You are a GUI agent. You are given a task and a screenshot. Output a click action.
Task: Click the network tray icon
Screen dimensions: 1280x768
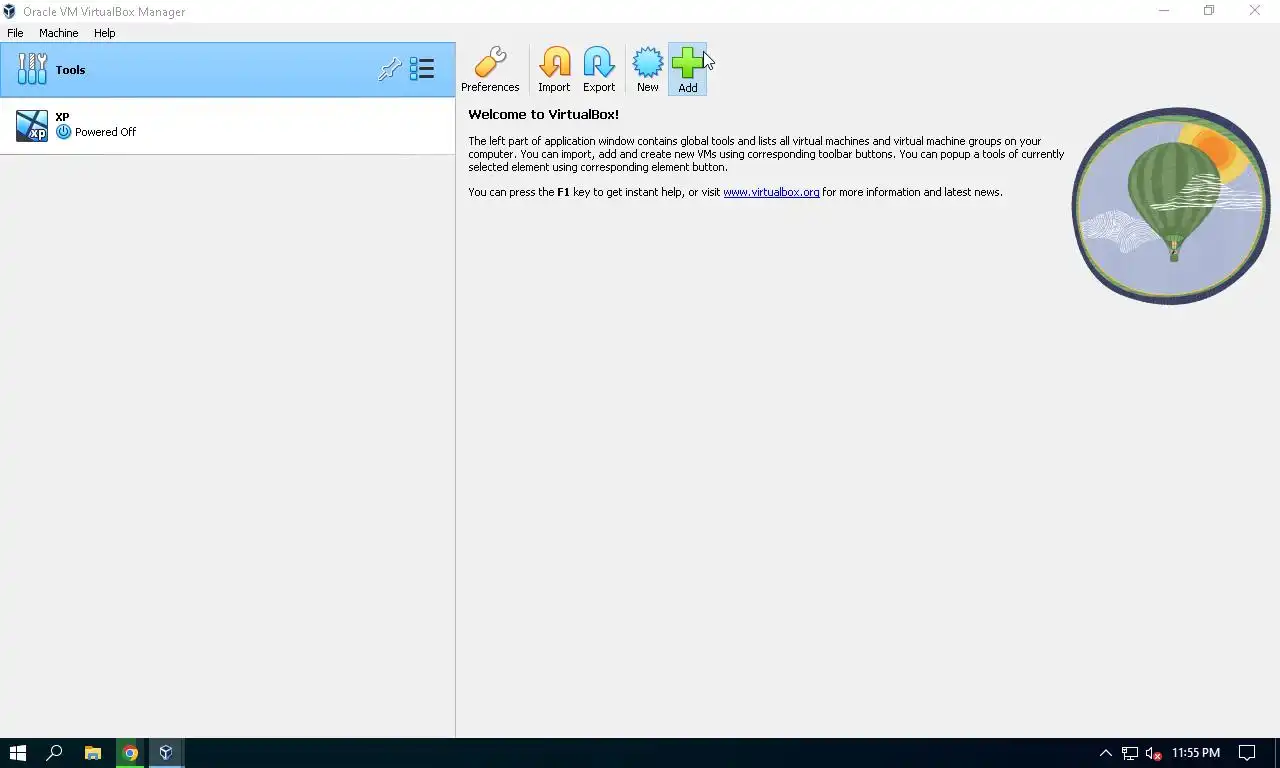point(1130,753)
